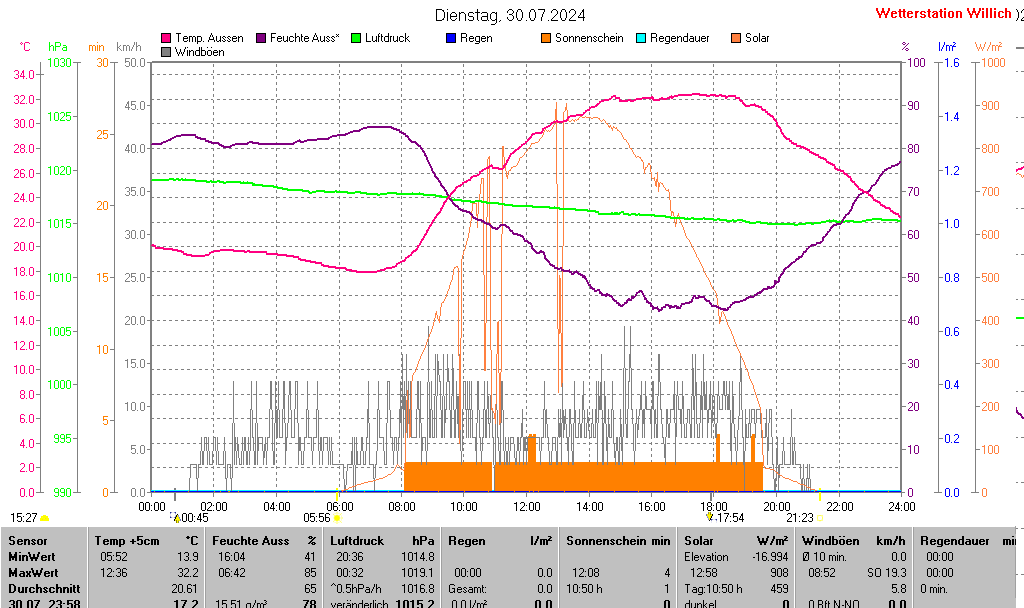Click the 10:50 h sunshine duration

[584, 588]
